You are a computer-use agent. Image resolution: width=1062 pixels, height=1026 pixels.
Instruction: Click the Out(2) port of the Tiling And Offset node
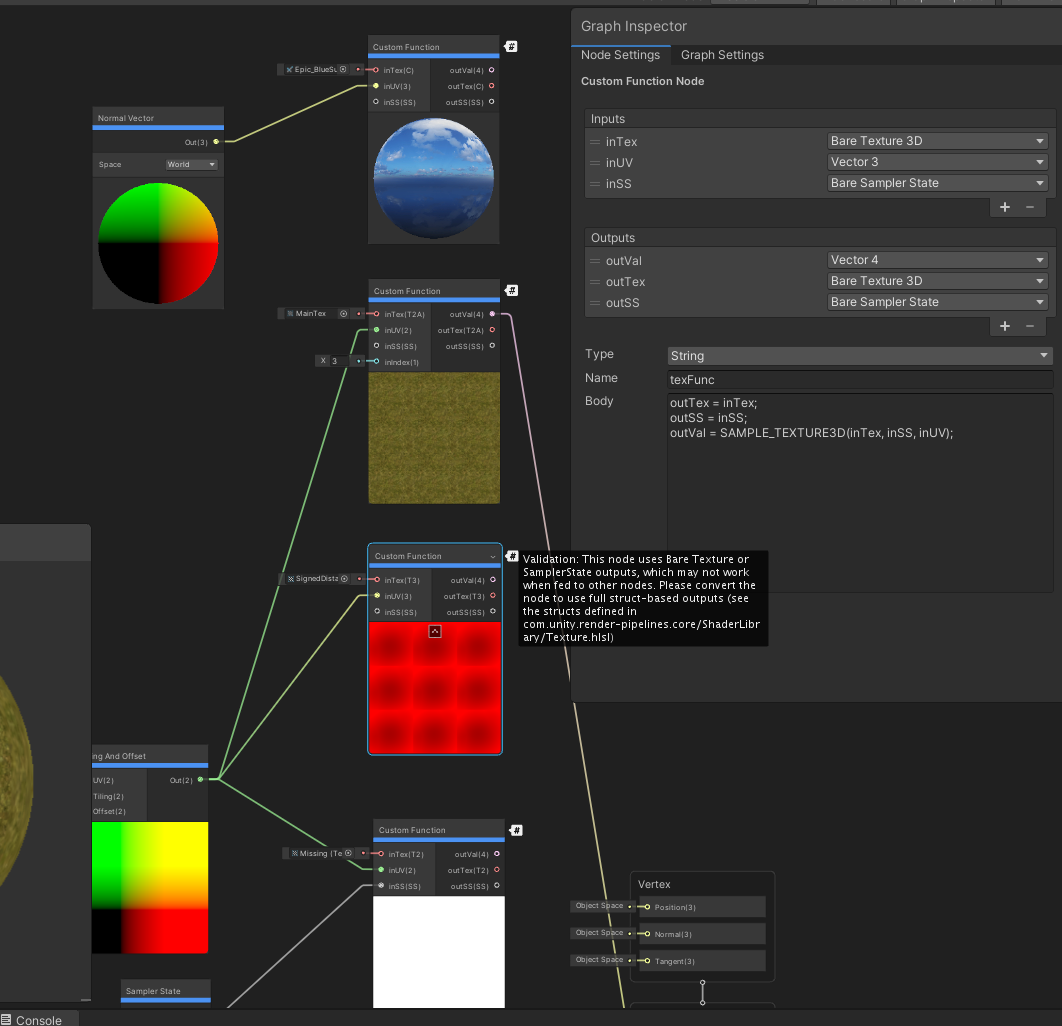[x=200, y=779]
